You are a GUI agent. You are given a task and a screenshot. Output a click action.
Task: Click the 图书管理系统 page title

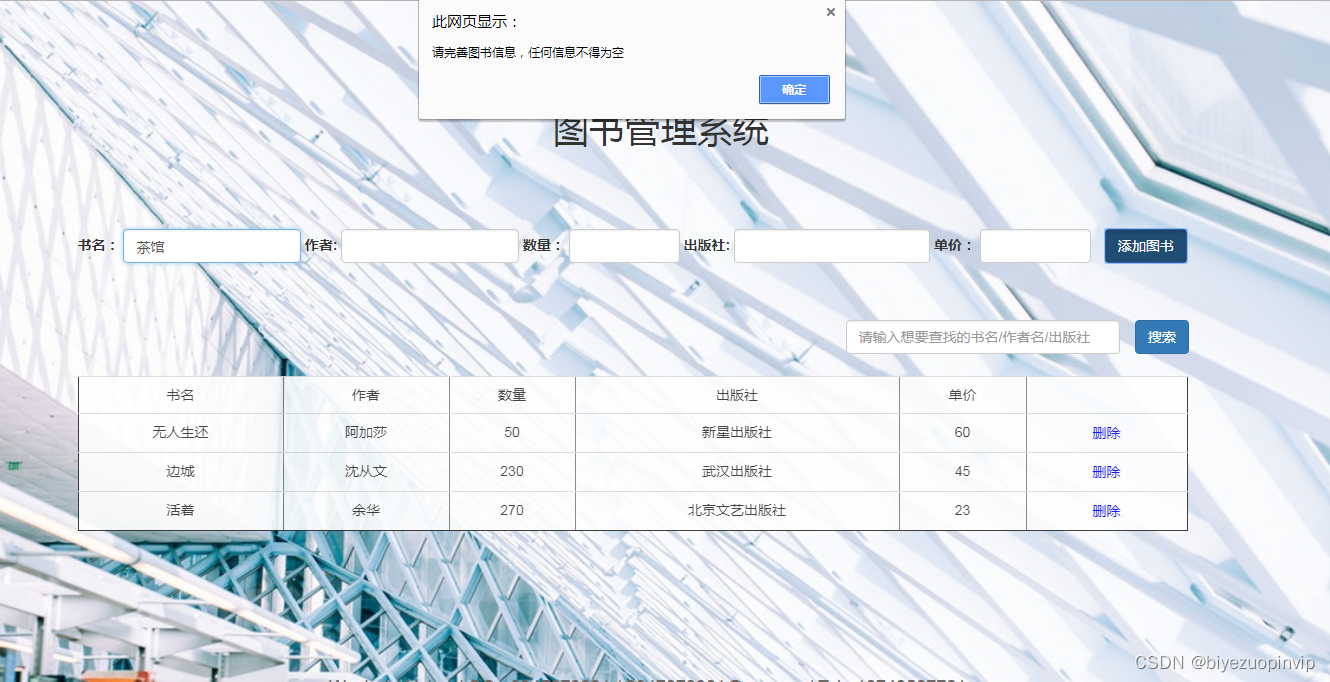[x=661, y=133]
